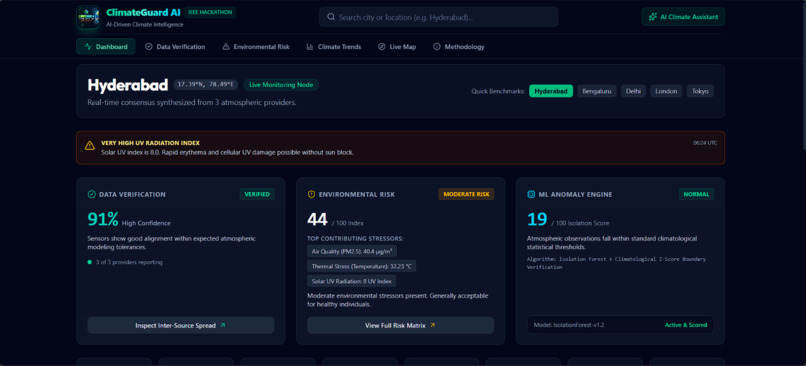Click the green dot beside providers reporting
806x366 pixels.
[89, 262]
